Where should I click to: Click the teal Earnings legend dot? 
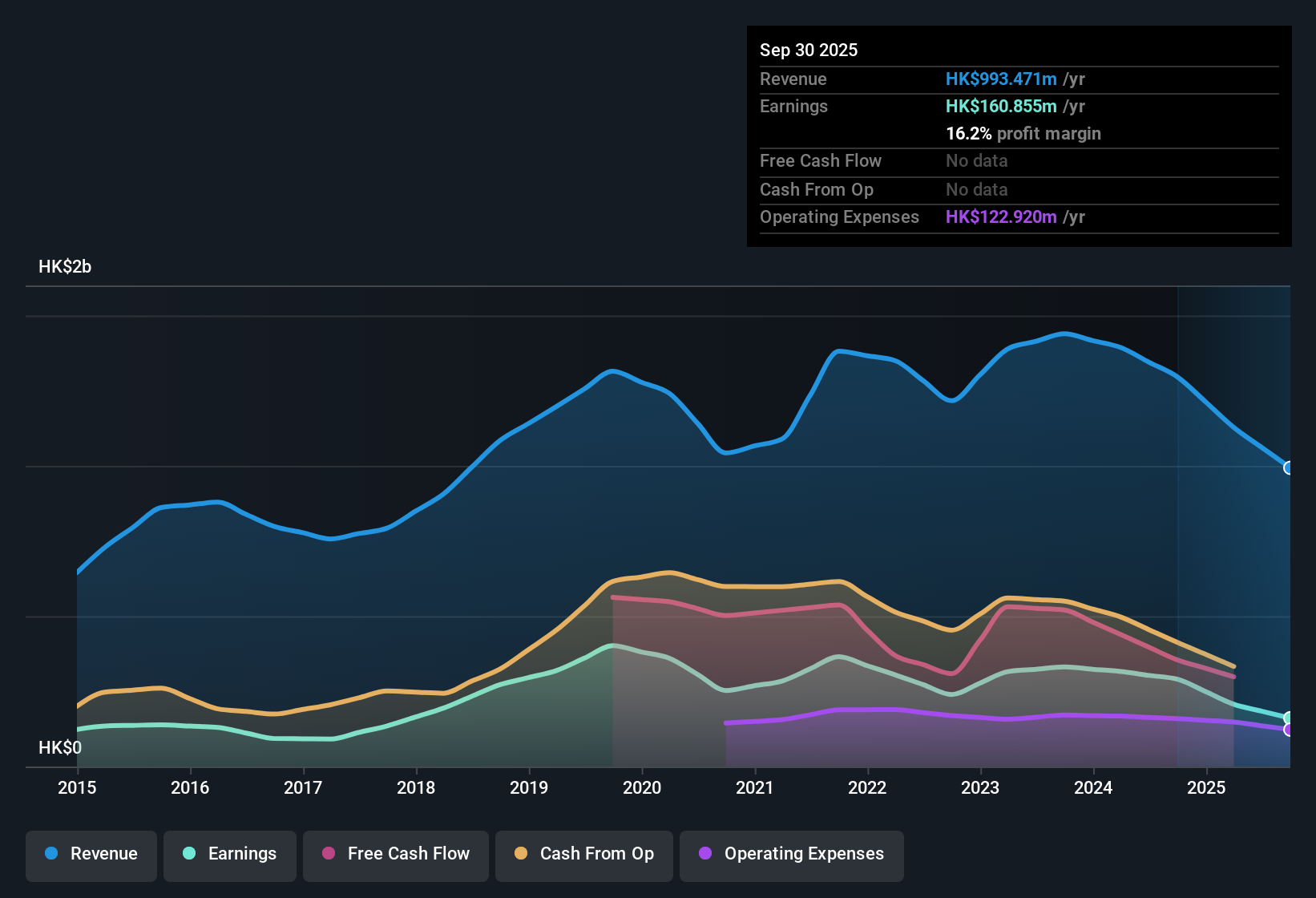[189, 854]
